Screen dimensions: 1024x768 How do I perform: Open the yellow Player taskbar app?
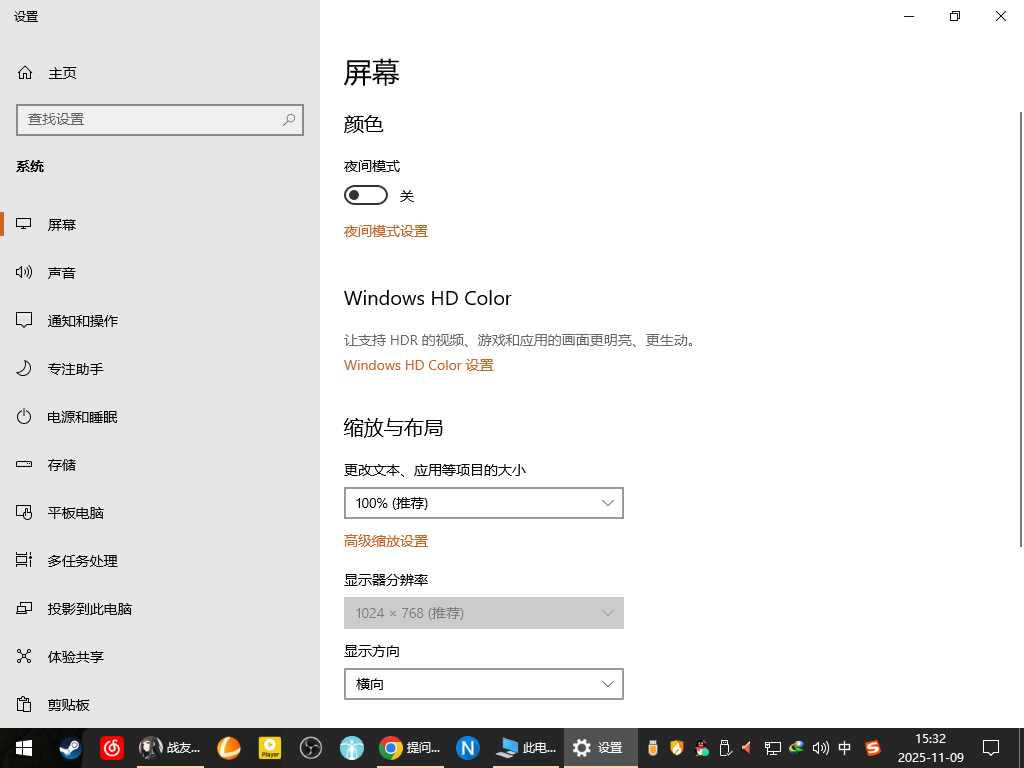[270, 748]
